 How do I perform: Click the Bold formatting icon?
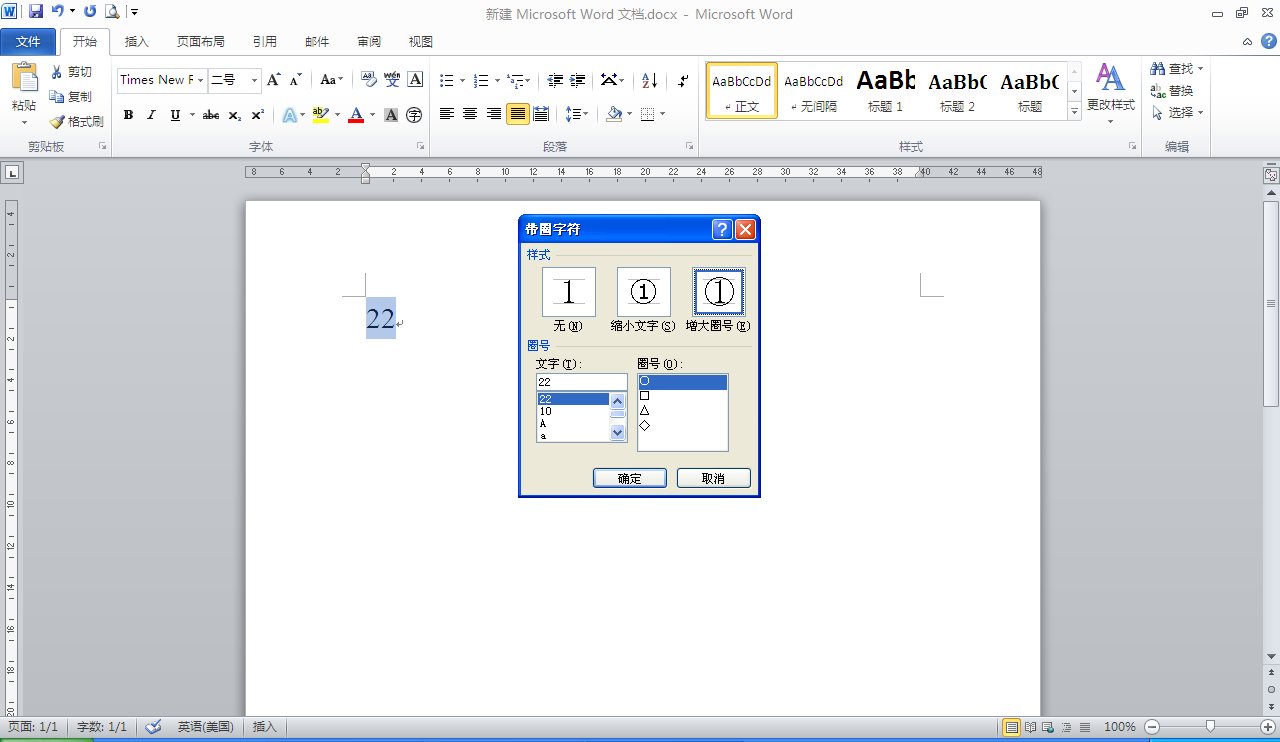point(128,115)
